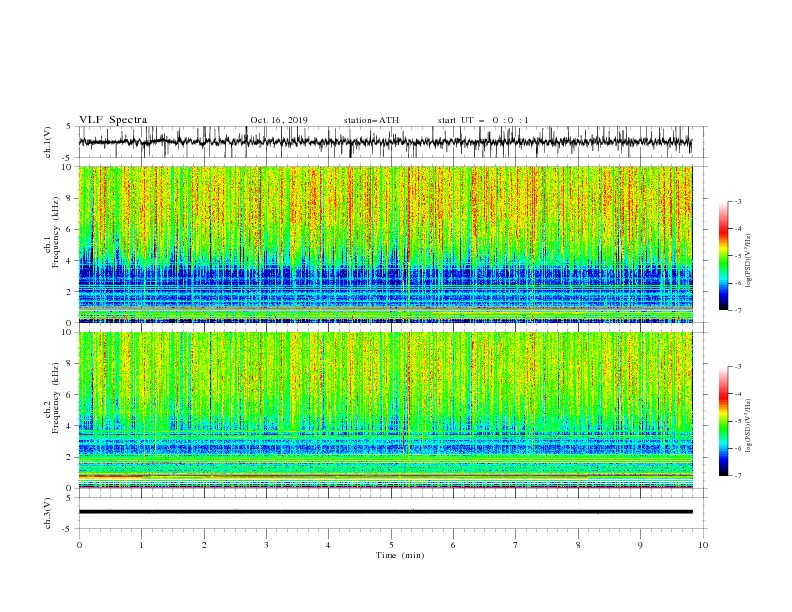Click the '2' kHz tick on ch.1 axis
792x612 pixels.
70,292
